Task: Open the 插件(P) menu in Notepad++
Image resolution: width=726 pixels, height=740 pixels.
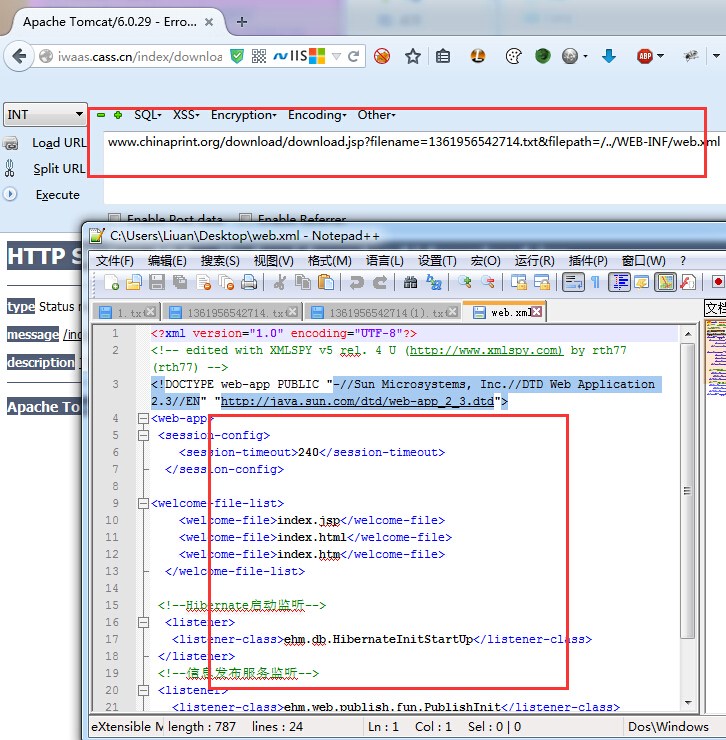Action: [x=588, y=261]
